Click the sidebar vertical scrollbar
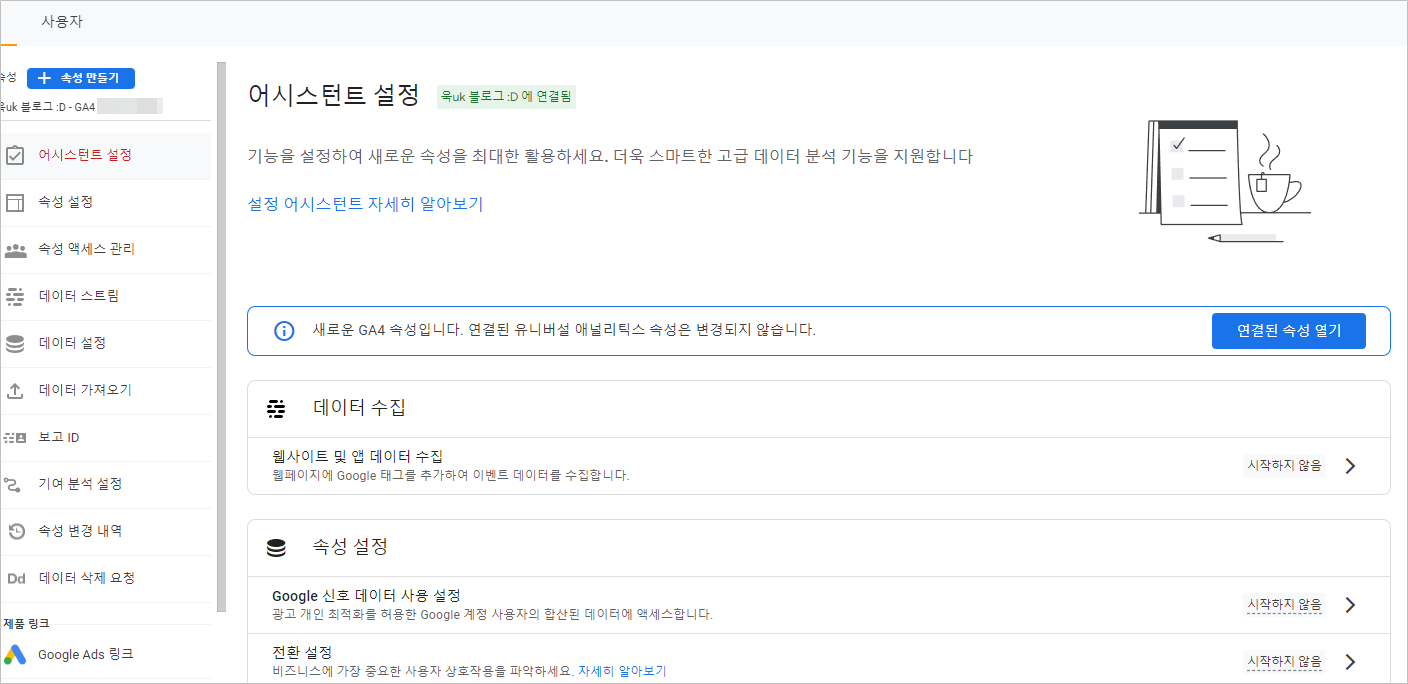 pos(221,337)
